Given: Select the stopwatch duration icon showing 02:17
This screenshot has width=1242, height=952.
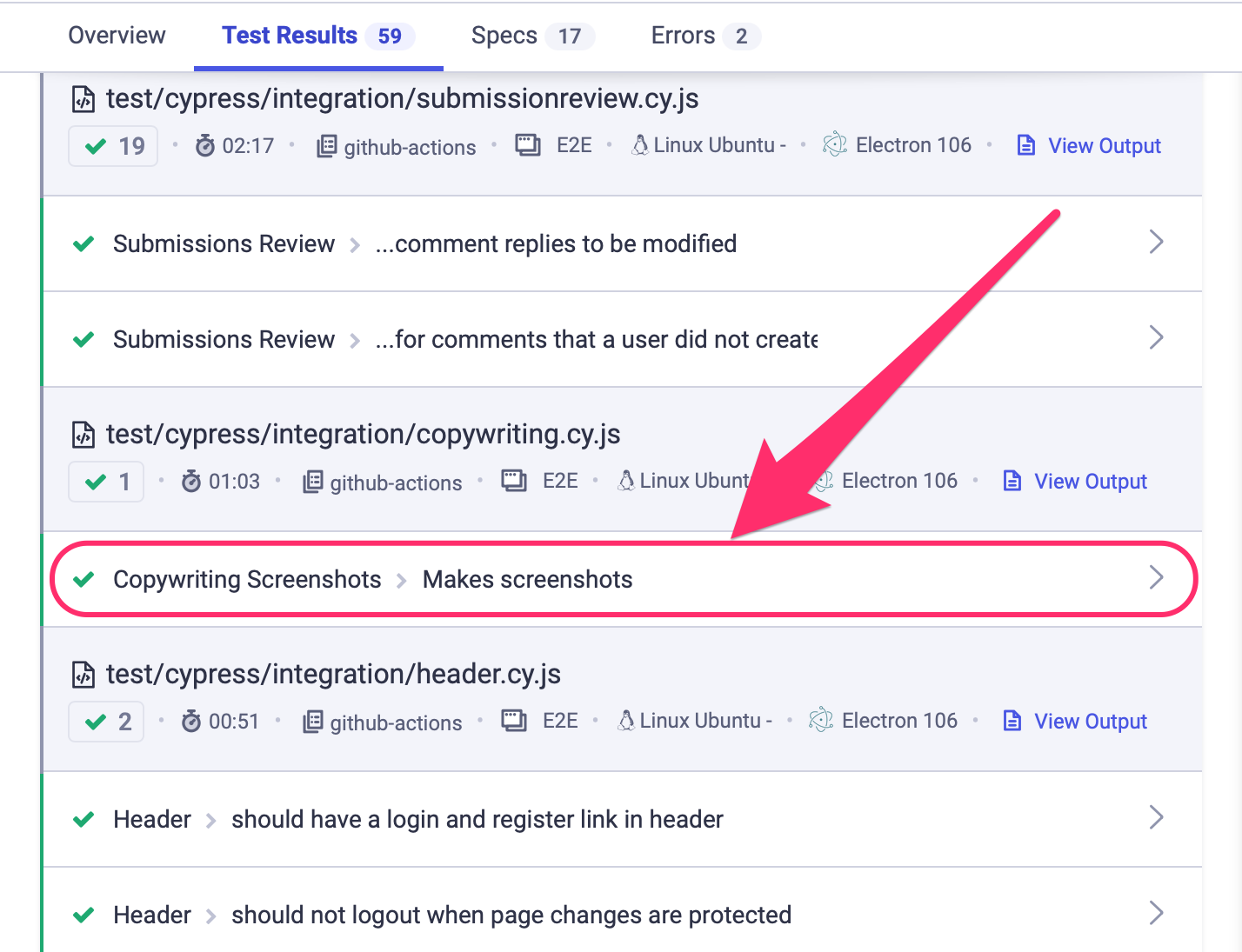Looking at the screenshot, I should [x=205, y=146].
